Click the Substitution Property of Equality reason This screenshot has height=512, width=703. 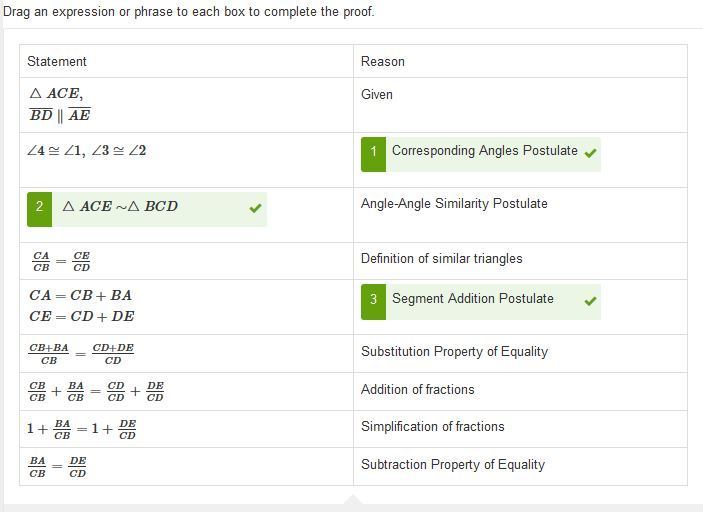pyautogui.click(x=455, y=351)
